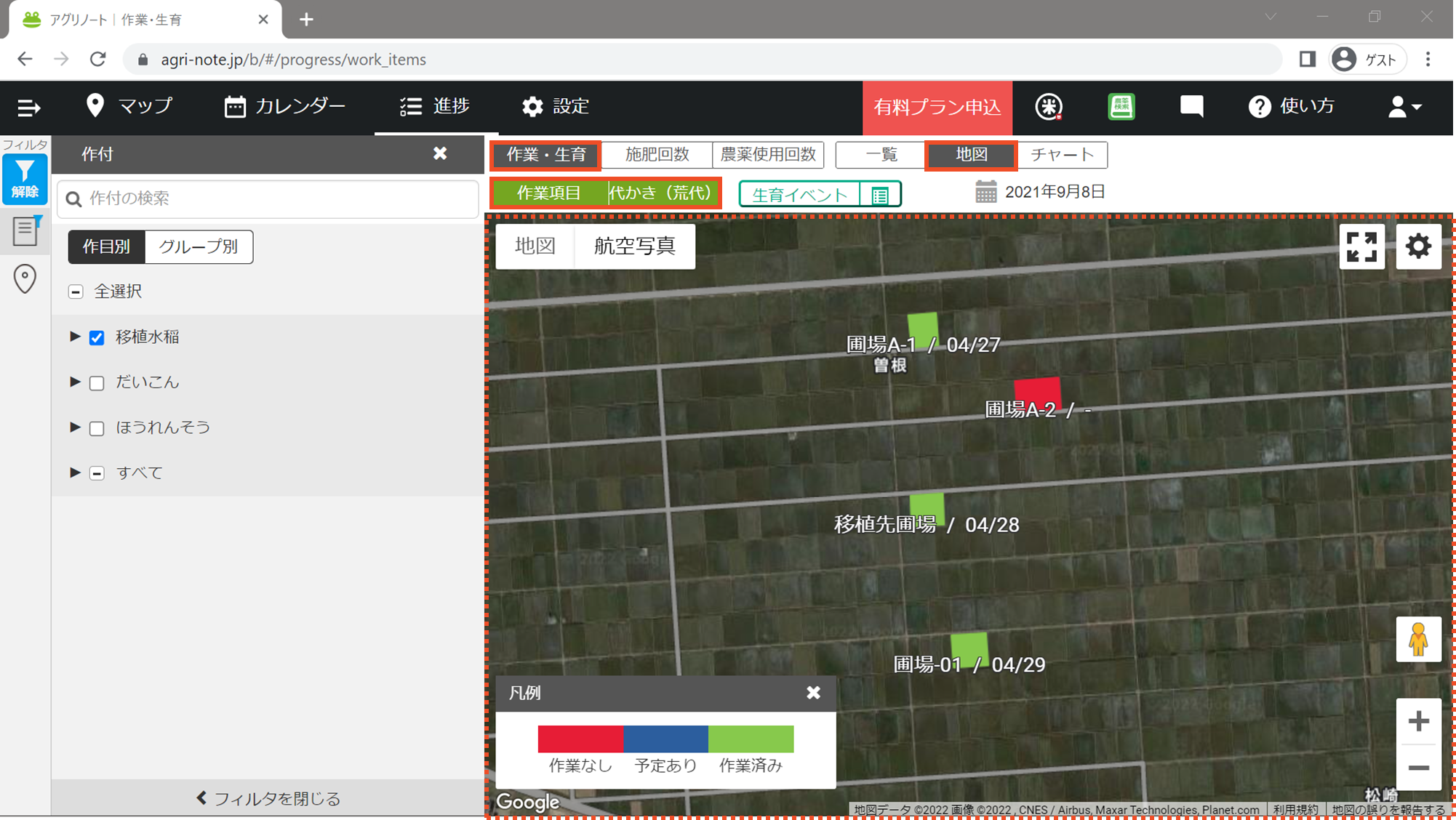Open the calendar icon beside 2021年9月8日

985,192
